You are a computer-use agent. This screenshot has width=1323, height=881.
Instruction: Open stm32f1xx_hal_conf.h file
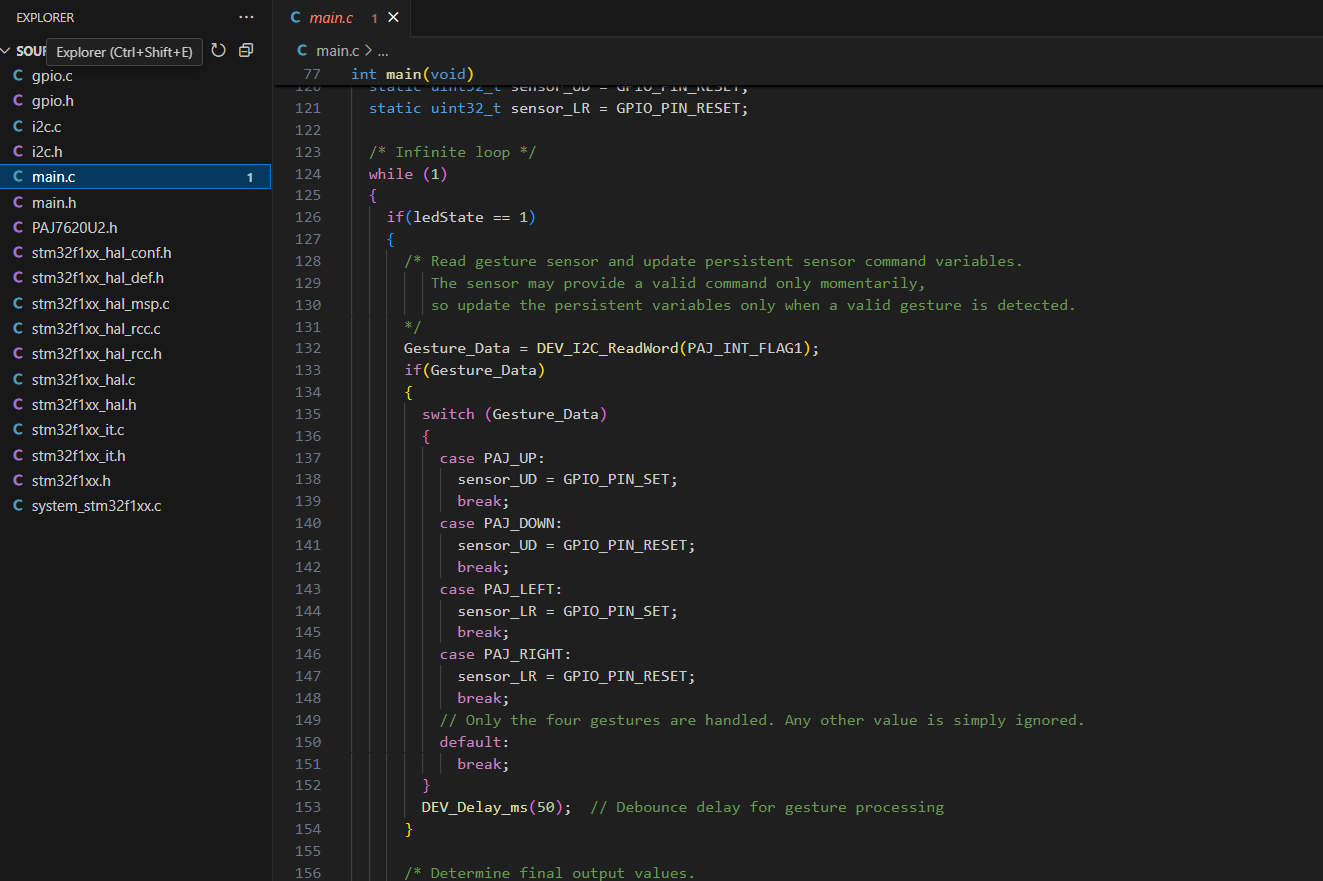(101, 253)
